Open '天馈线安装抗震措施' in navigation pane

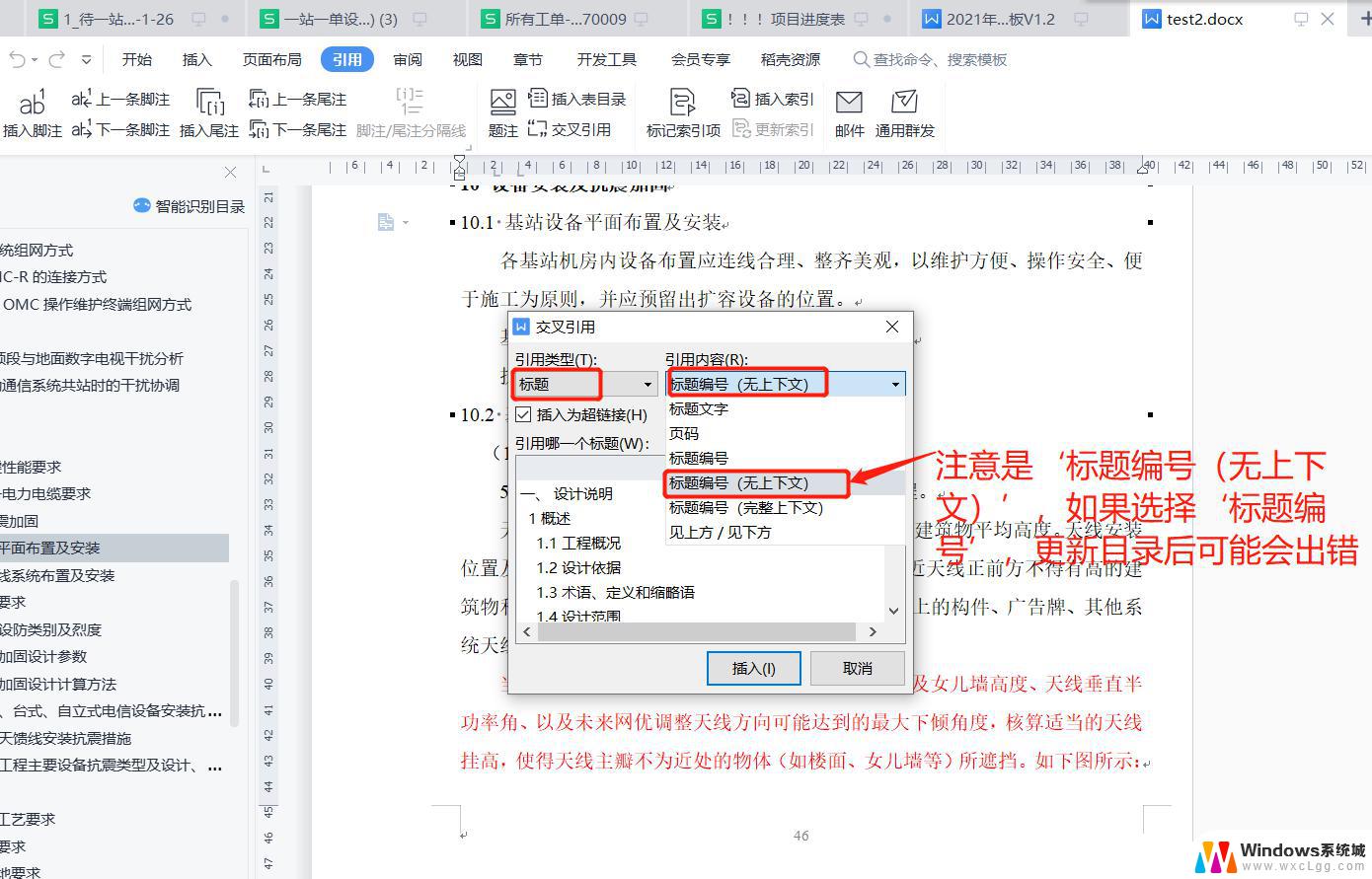[x=66, y=738]
